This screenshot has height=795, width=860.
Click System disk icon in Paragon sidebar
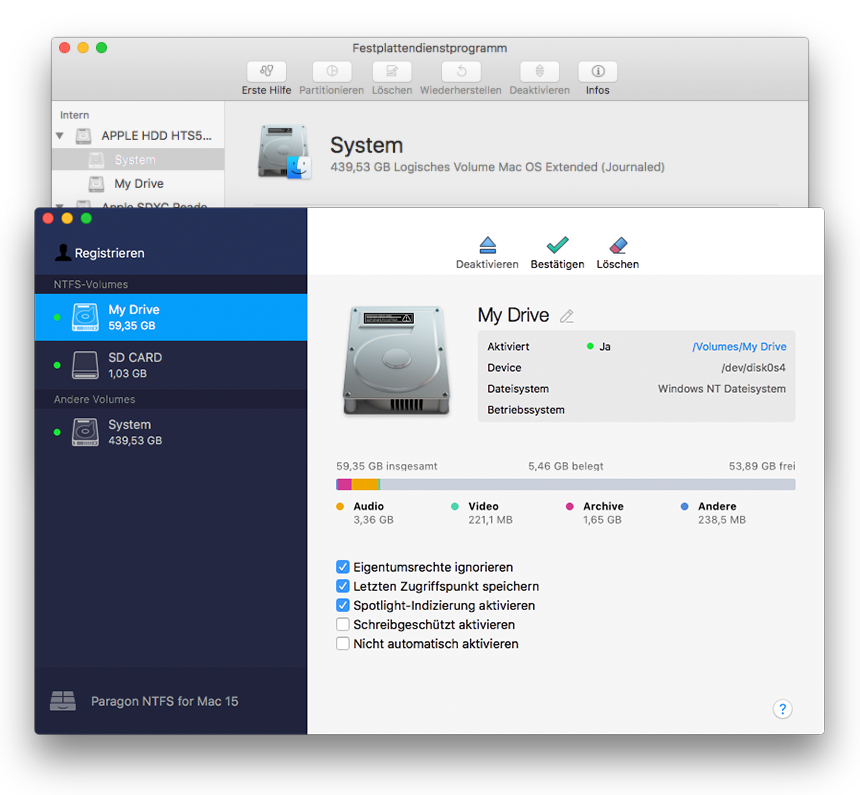click(x=85, y=432)
